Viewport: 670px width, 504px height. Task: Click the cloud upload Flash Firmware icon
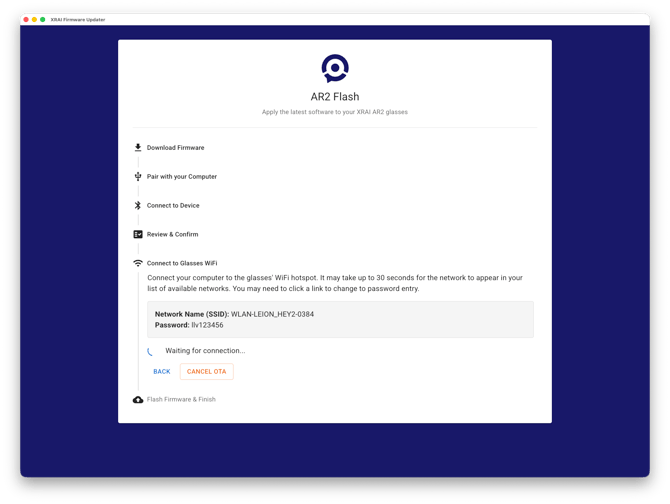pyautogui.click(x=138, y=399)
